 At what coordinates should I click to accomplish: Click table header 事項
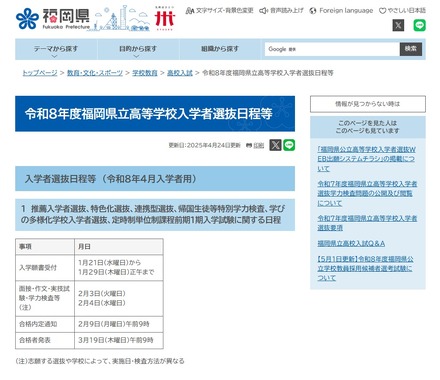coord(45,247)
